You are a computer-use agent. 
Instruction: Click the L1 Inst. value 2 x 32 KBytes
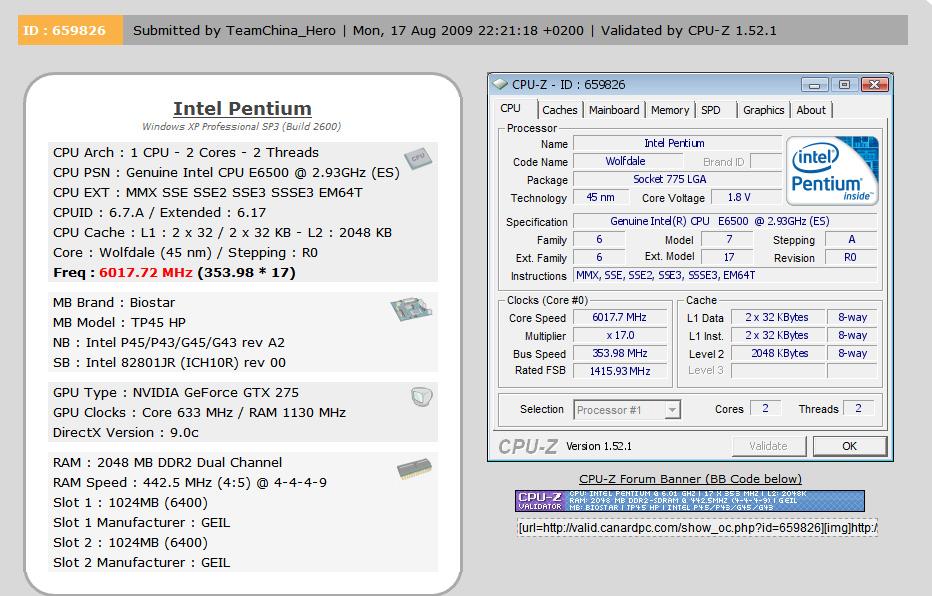(776, 335)
